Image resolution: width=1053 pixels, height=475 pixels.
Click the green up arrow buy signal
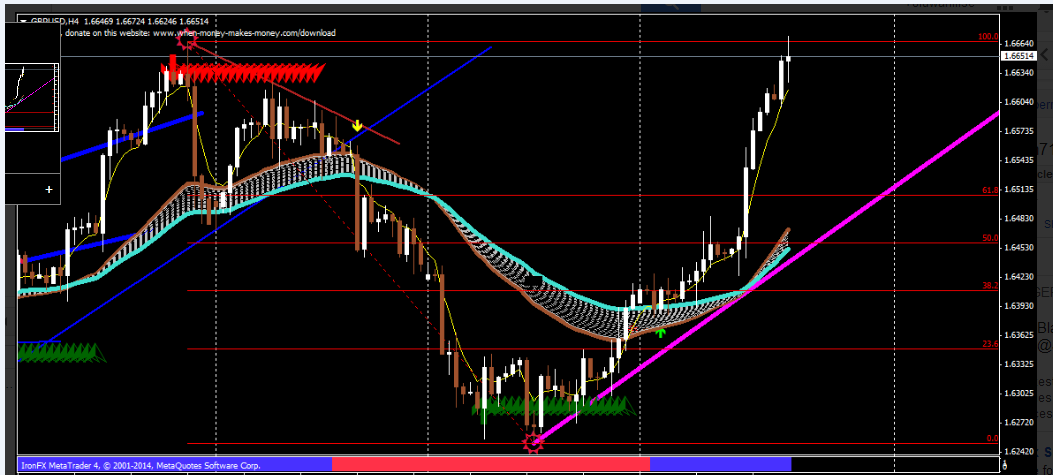click(x=661, y=331)
